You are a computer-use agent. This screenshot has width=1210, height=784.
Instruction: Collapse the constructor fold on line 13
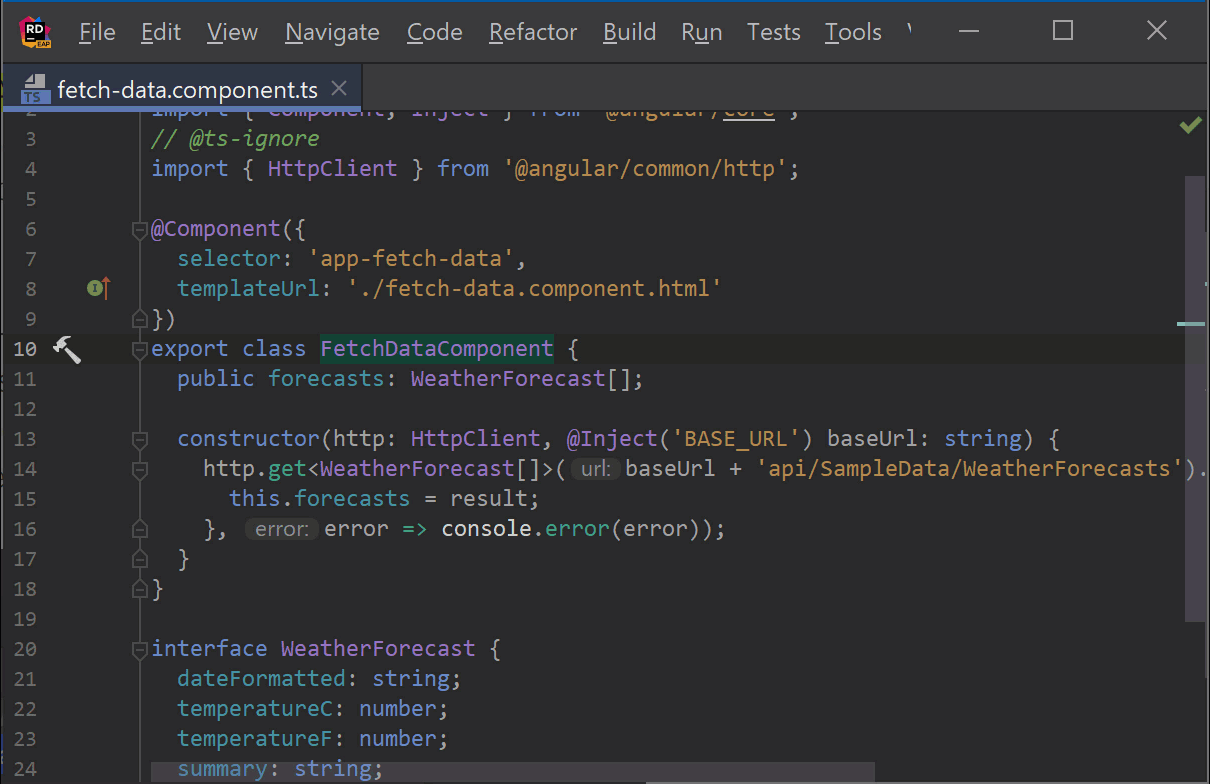[x=140, y=439]
